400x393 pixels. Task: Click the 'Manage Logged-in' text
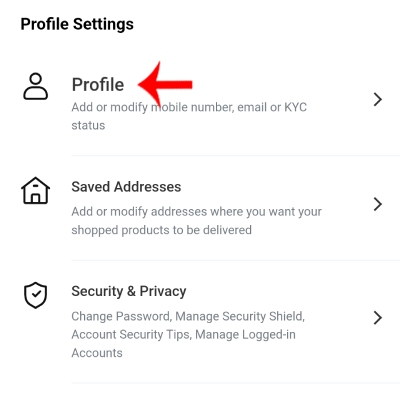point(245,334)
